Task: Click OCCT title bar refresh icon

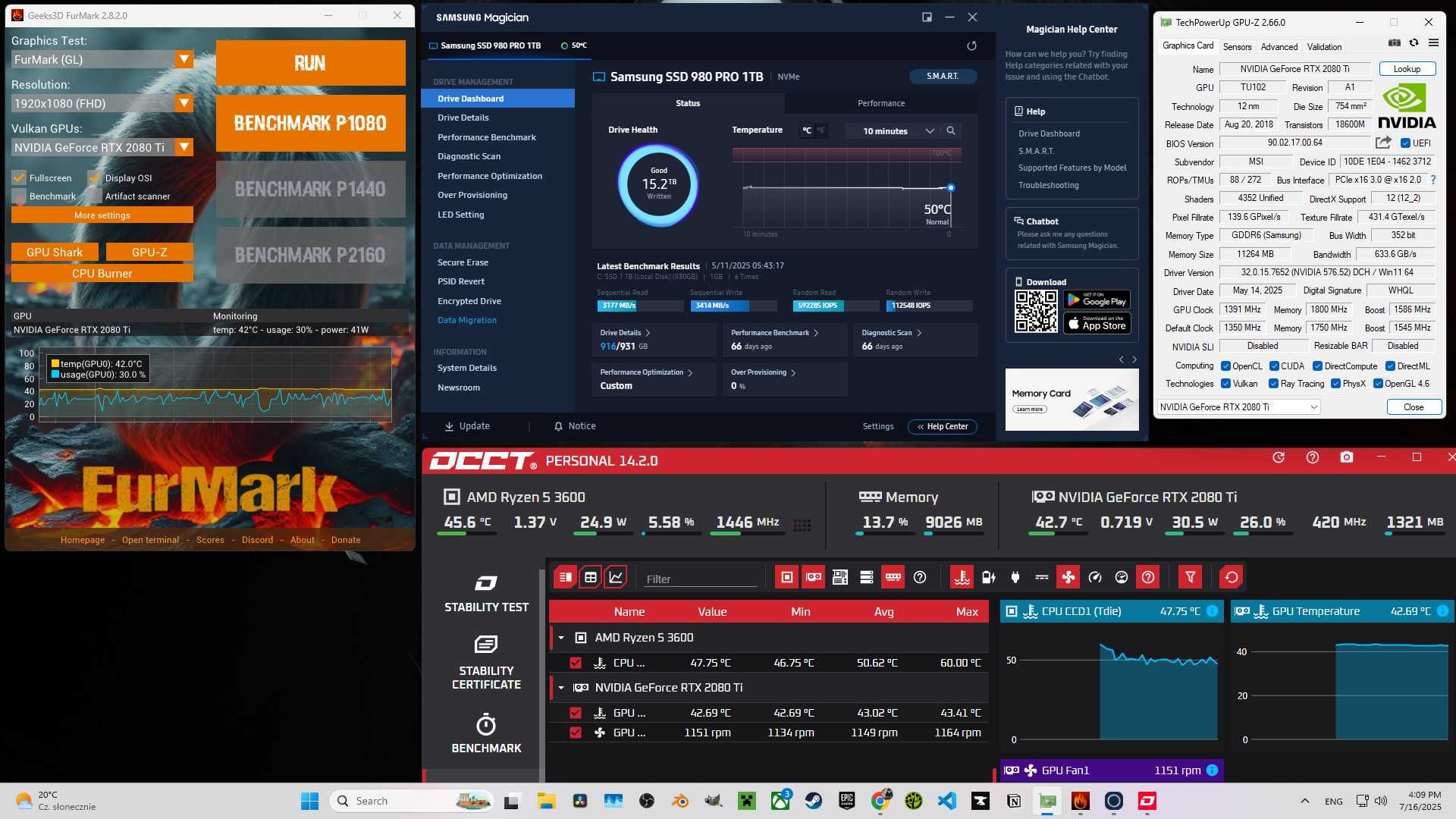Action: pos(1279,457)
